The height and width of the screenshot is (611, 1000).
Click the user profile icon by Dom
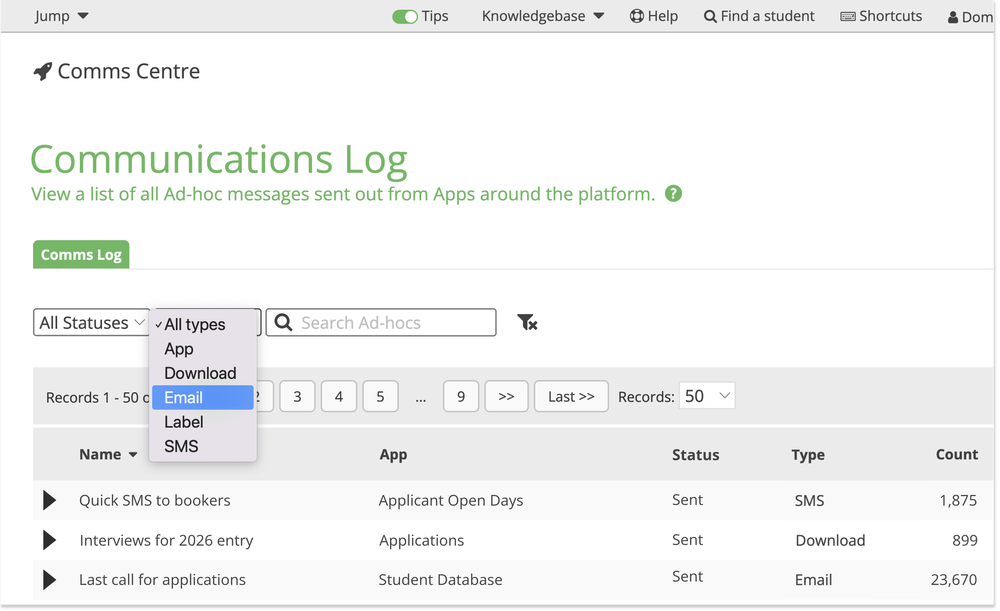point(953,17)
